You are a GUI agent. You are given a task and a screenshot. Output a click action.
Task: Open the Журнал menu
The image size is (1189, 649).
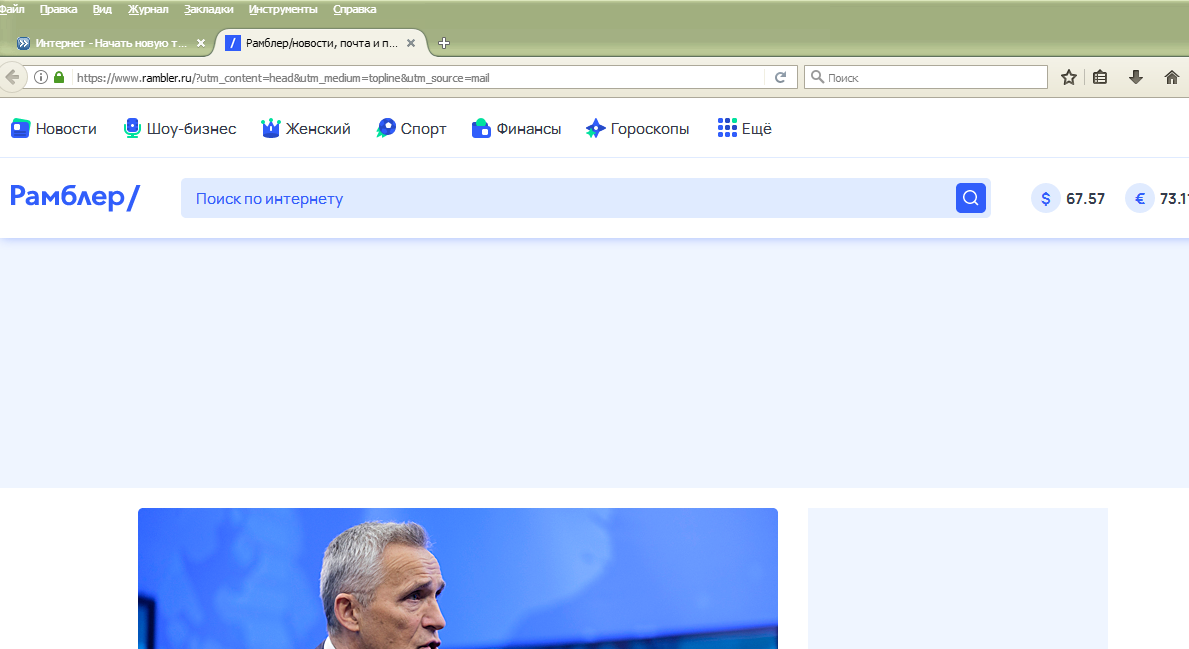click(x=148, y=9)
